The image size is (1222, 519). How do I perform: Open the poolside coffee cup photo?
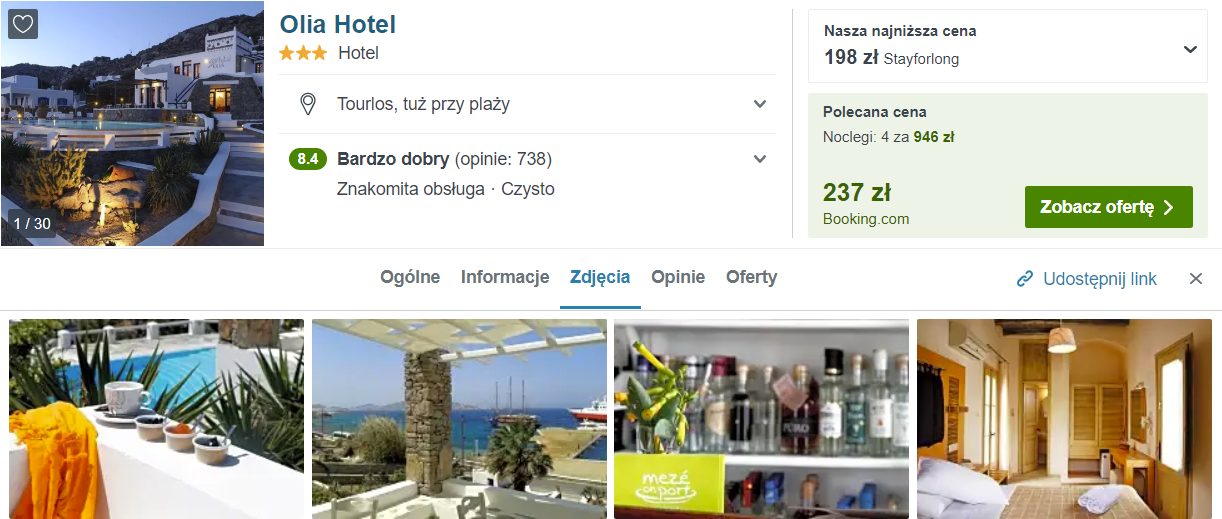coord(156,419)
